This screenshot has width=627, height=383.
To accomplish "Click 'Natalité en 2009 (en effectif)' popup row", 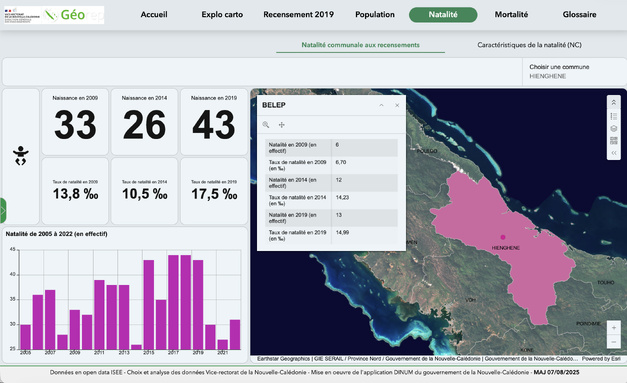I will click(331, 148).
